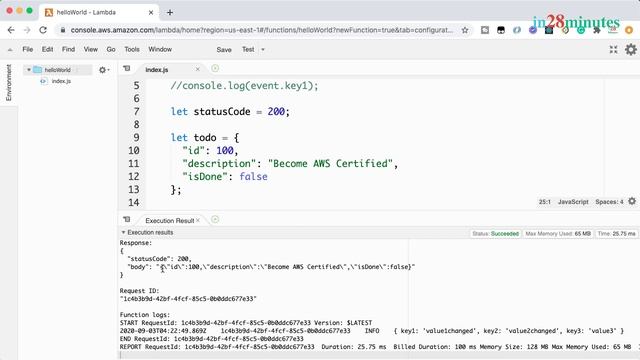Place cursor on let statusCode line
640x360 pixels.
pyautogui.click(x=230, y=112)
